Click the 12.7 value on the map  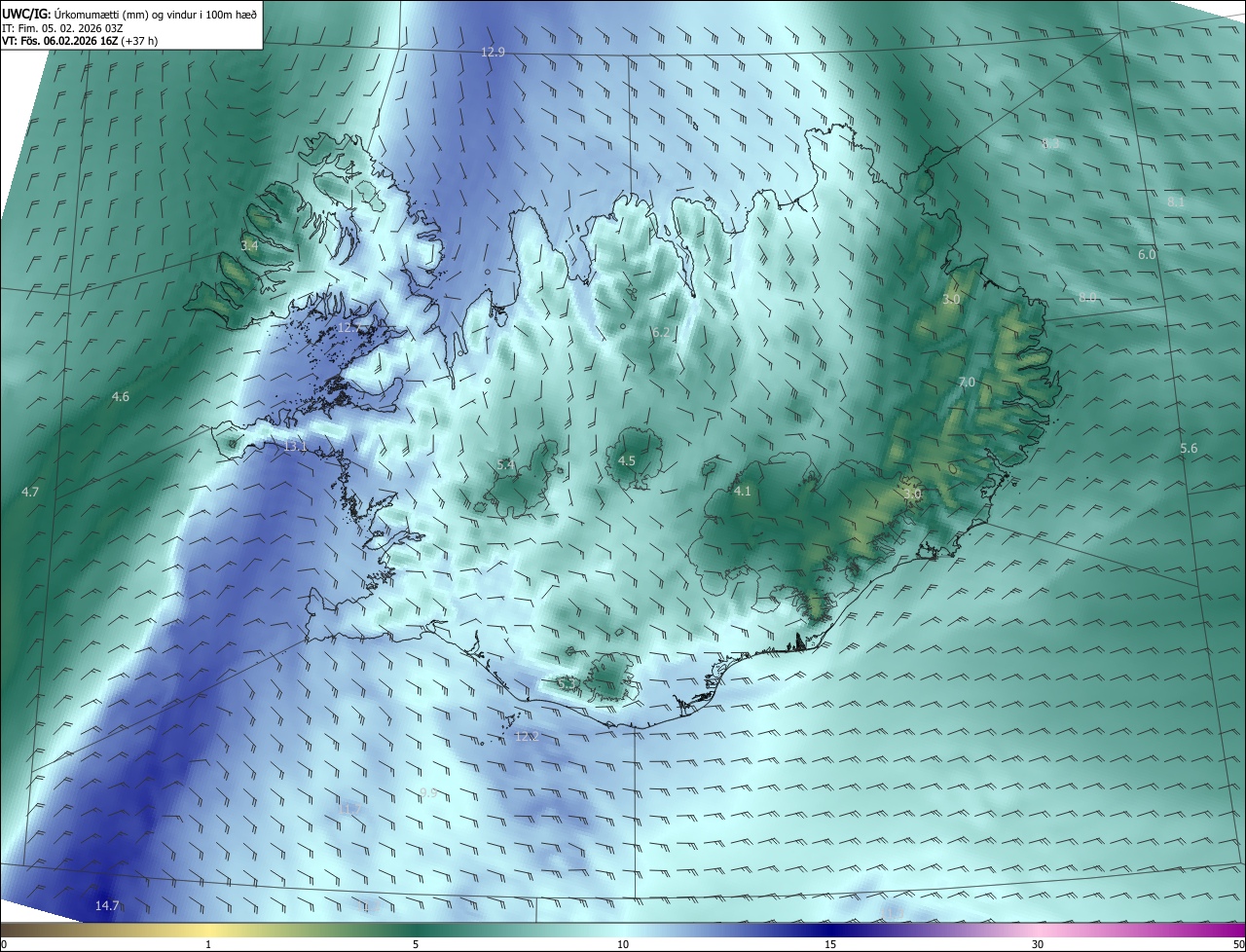348,328
